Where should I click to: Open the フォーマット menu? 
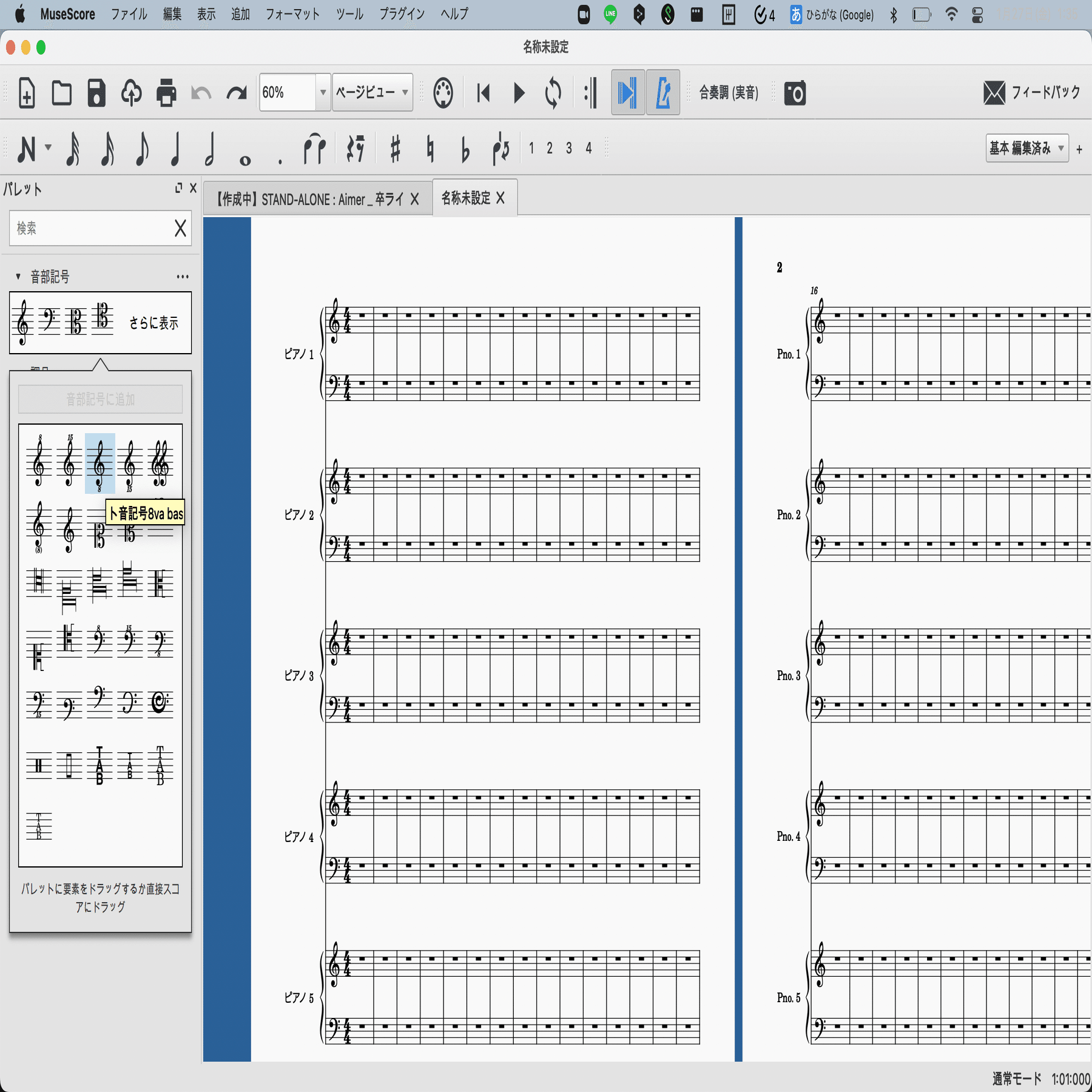[292, 14]
